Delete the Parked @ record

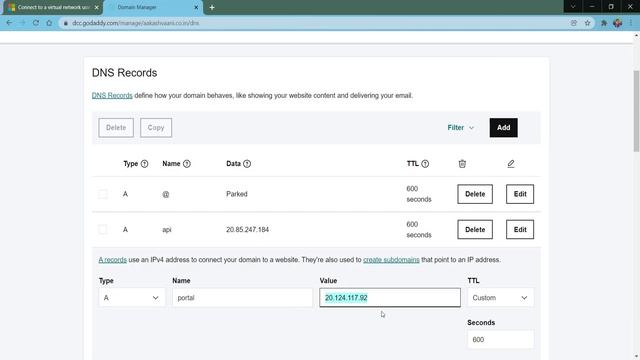(475, 194)
